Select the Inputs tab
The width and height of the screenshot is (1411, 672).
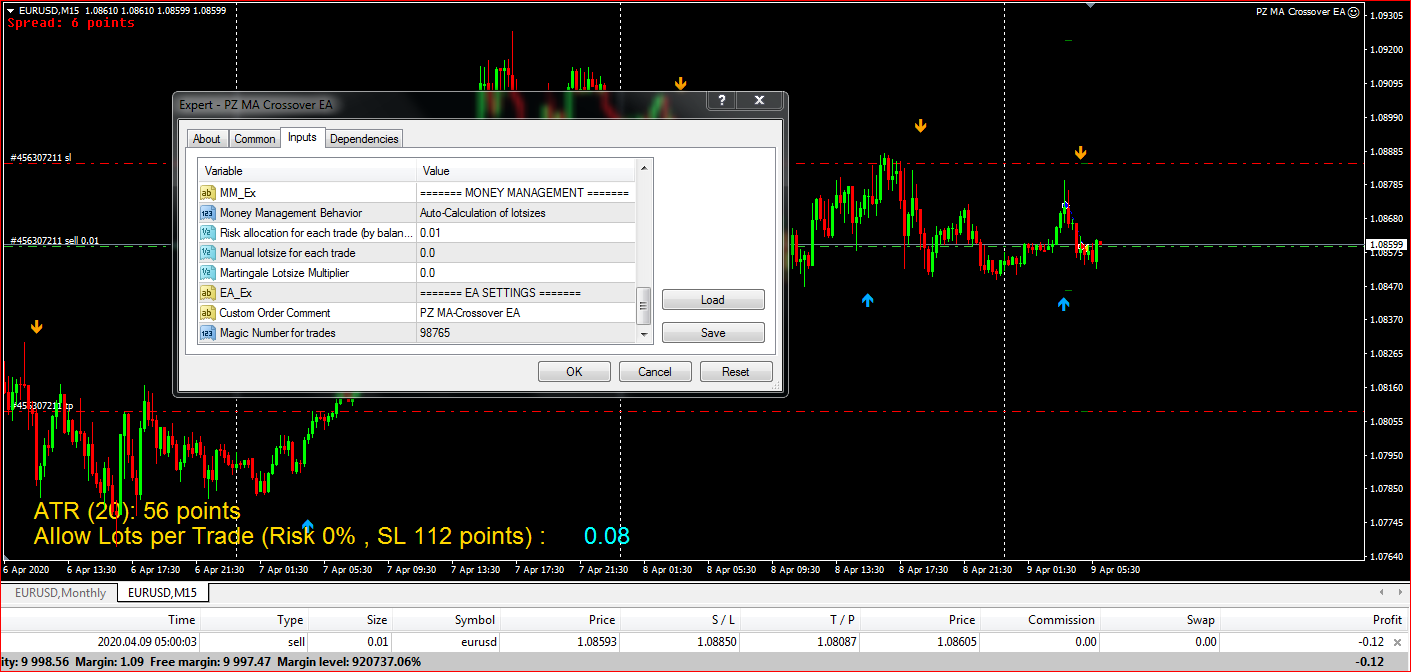point(302,137)
